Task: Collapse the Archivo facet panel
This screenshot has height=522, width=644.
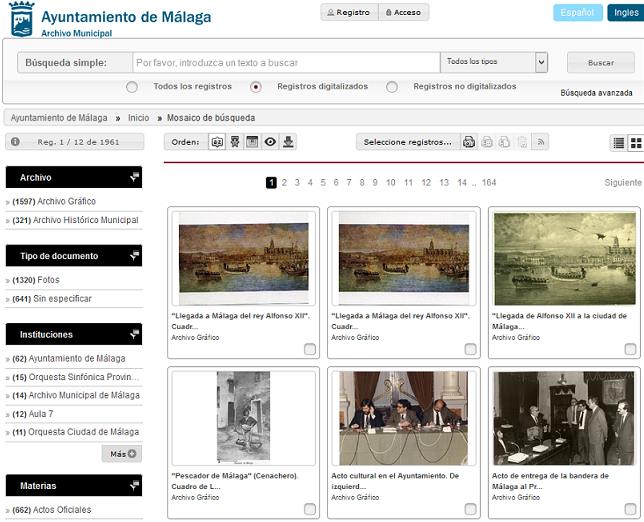Action: pos(134,177)
